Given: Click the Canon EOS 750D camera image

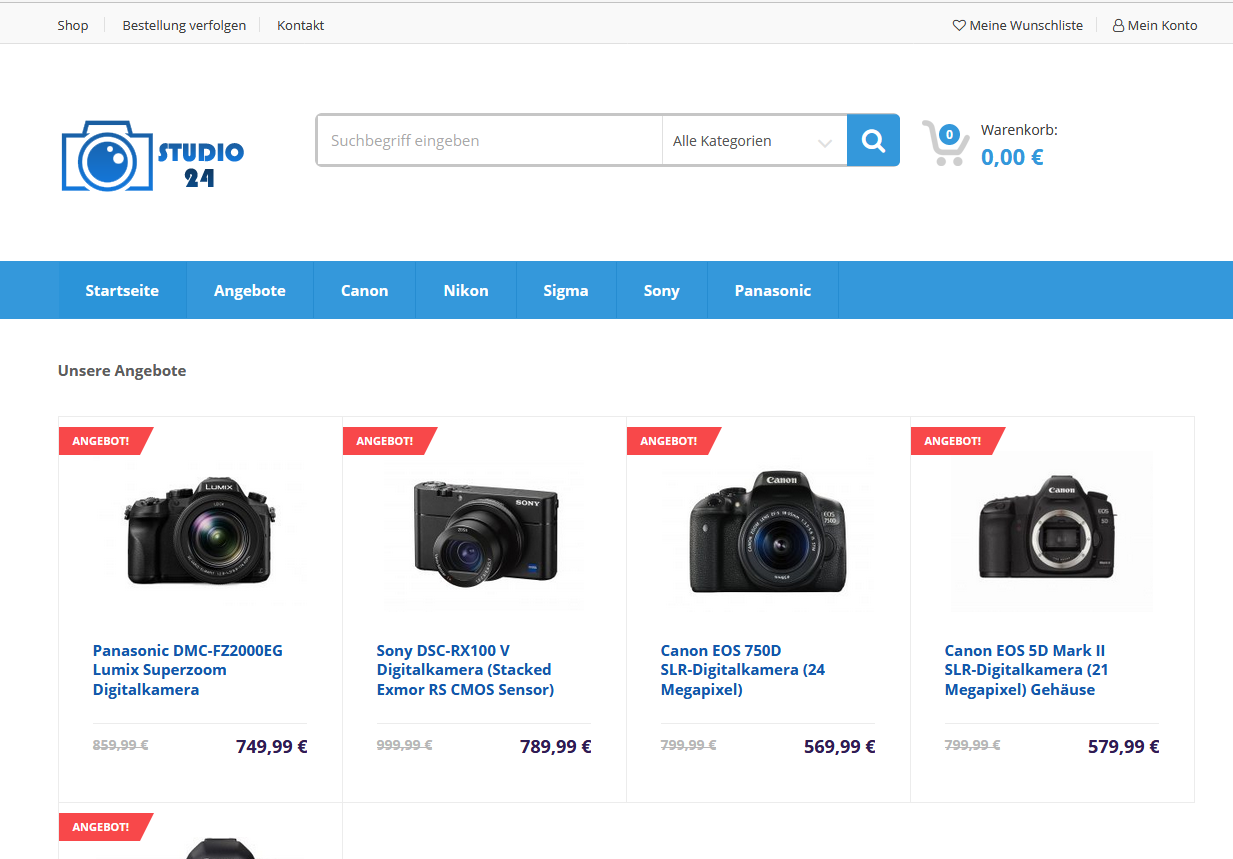Looking at the screenshot, I should point(768,532).
